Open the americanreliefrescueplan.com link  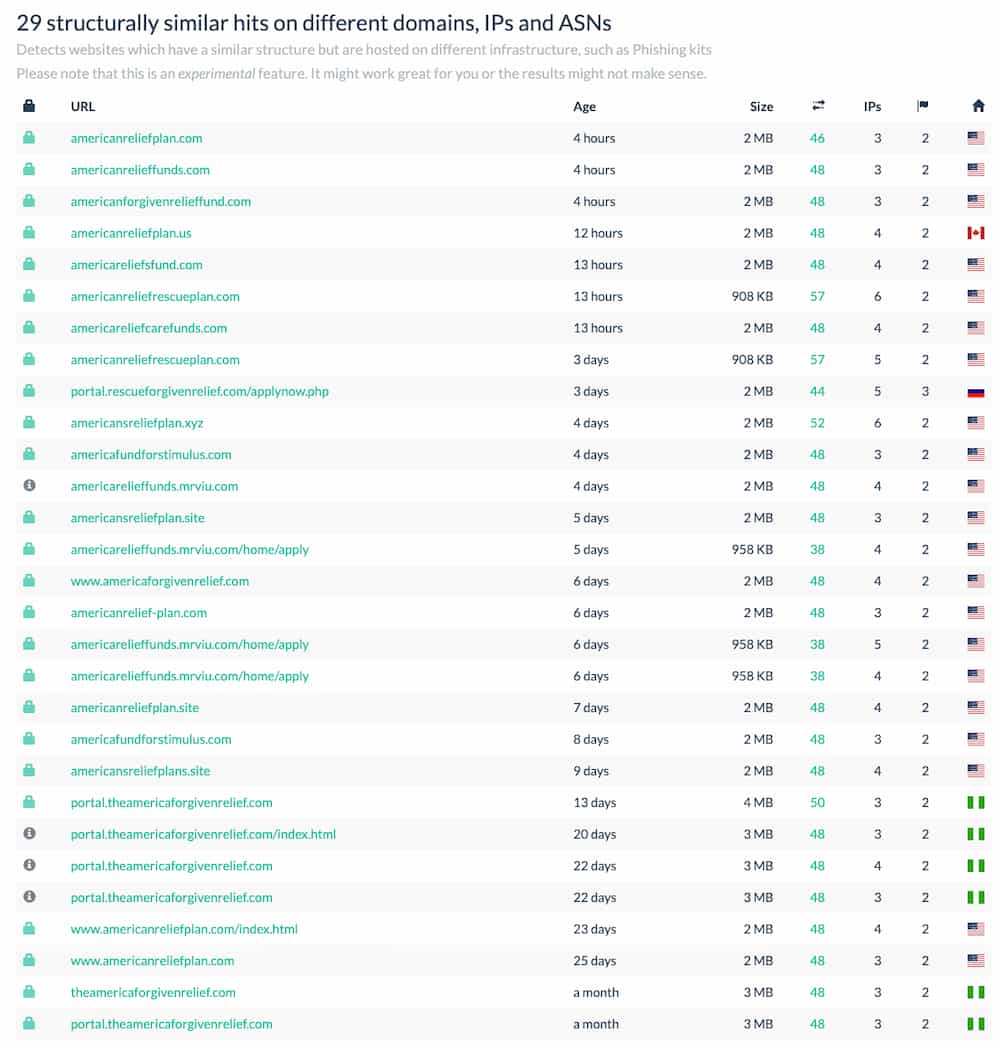pos(156,296)
